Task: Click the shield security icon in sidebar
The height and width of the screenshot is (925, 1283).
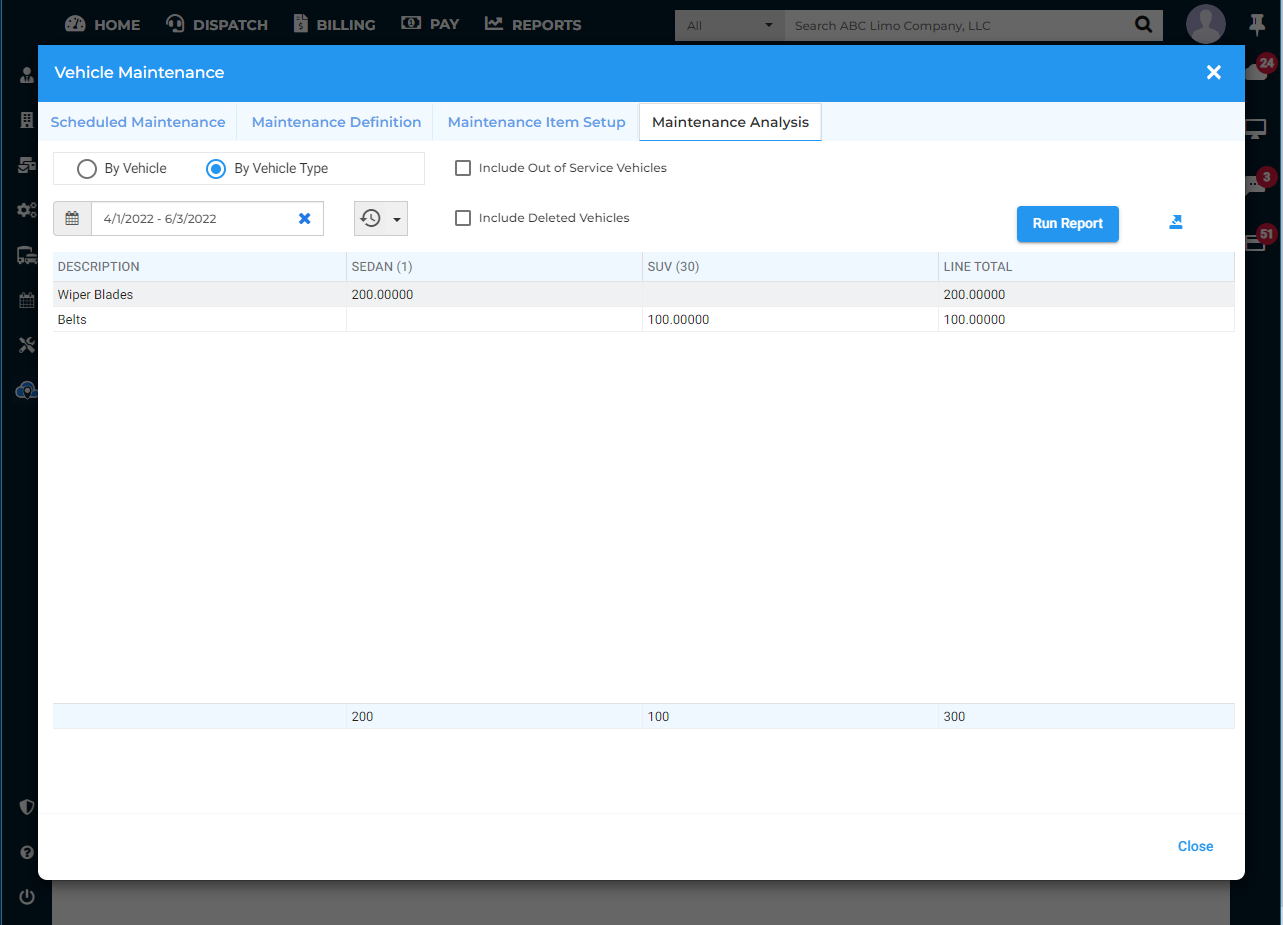Action: [x=27, y=807]
